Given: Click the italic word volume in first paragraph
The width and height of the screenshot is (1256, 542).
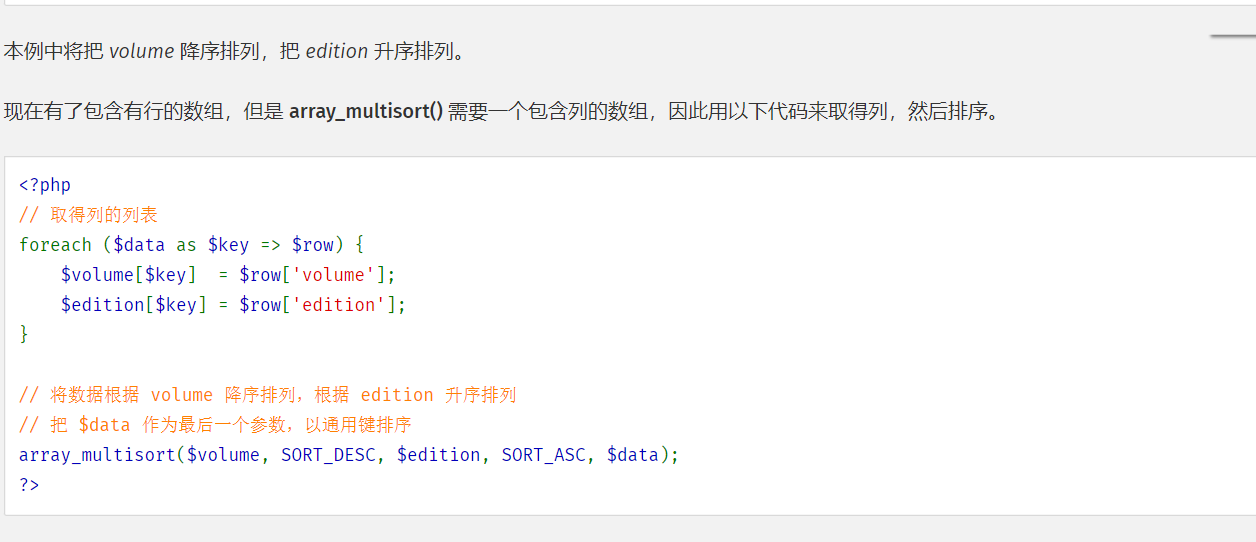Looking at the screenshot, I should coord(141,51).
